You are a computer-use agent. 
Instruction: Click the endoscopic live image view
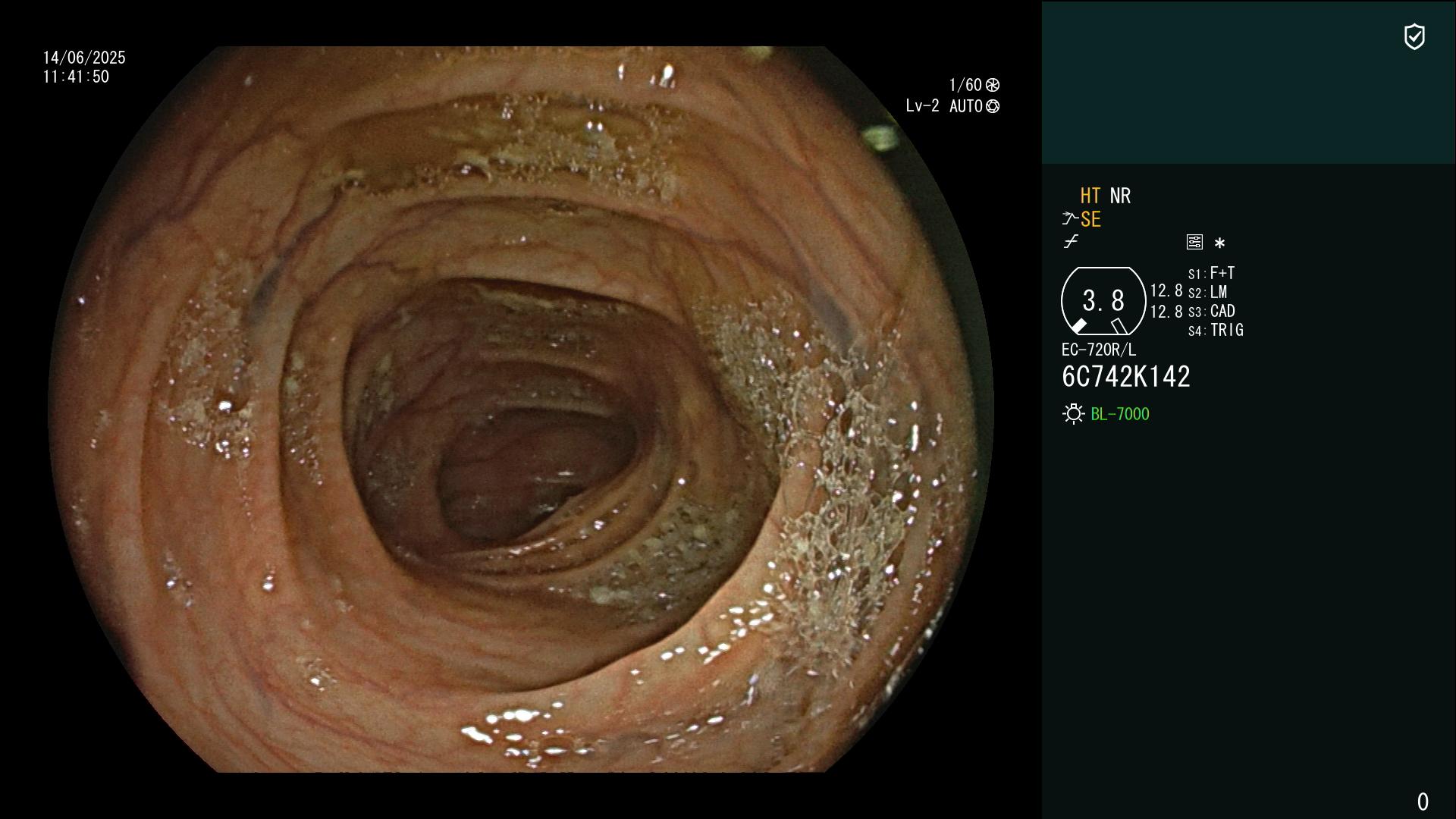pyautogui.click(x=521, y=409)
